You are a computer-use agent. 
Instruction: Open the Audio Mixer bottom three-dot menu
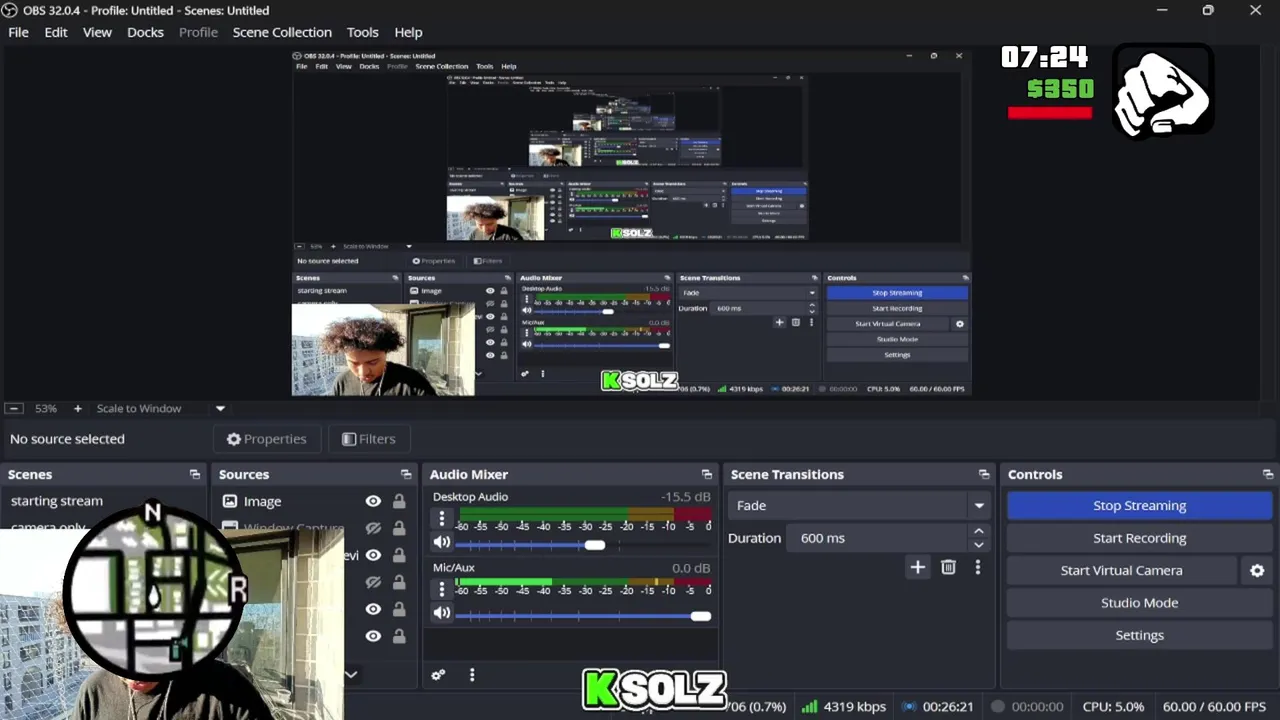click(x=472, y=675)
